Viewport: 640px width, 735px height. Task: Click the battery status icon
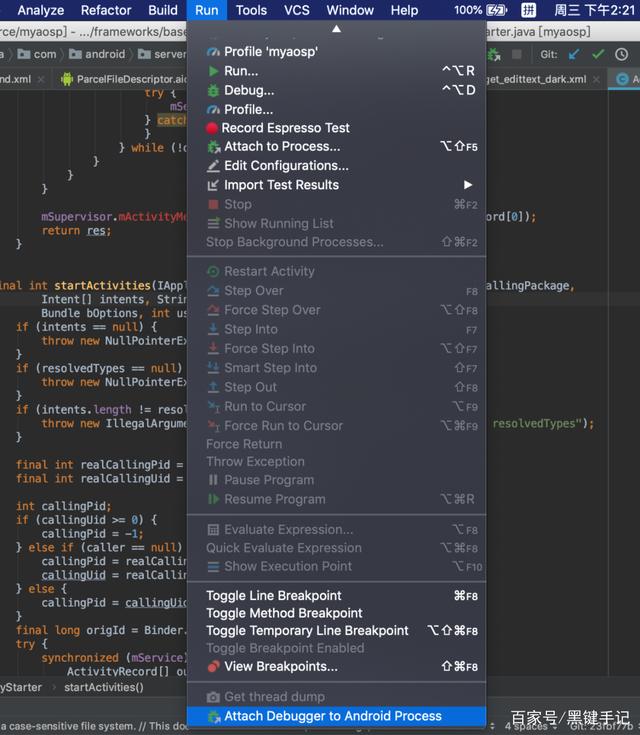click(x=497, y=10)
